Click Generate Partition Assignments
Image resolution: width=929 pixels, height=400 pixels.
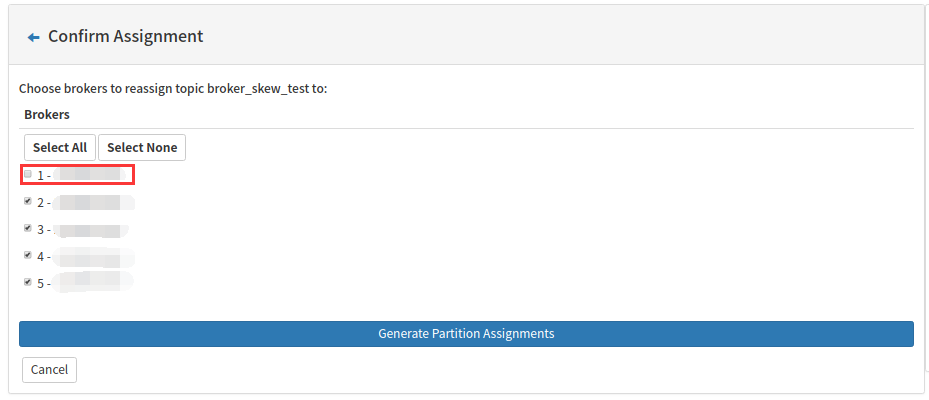(x=466, y=334)
